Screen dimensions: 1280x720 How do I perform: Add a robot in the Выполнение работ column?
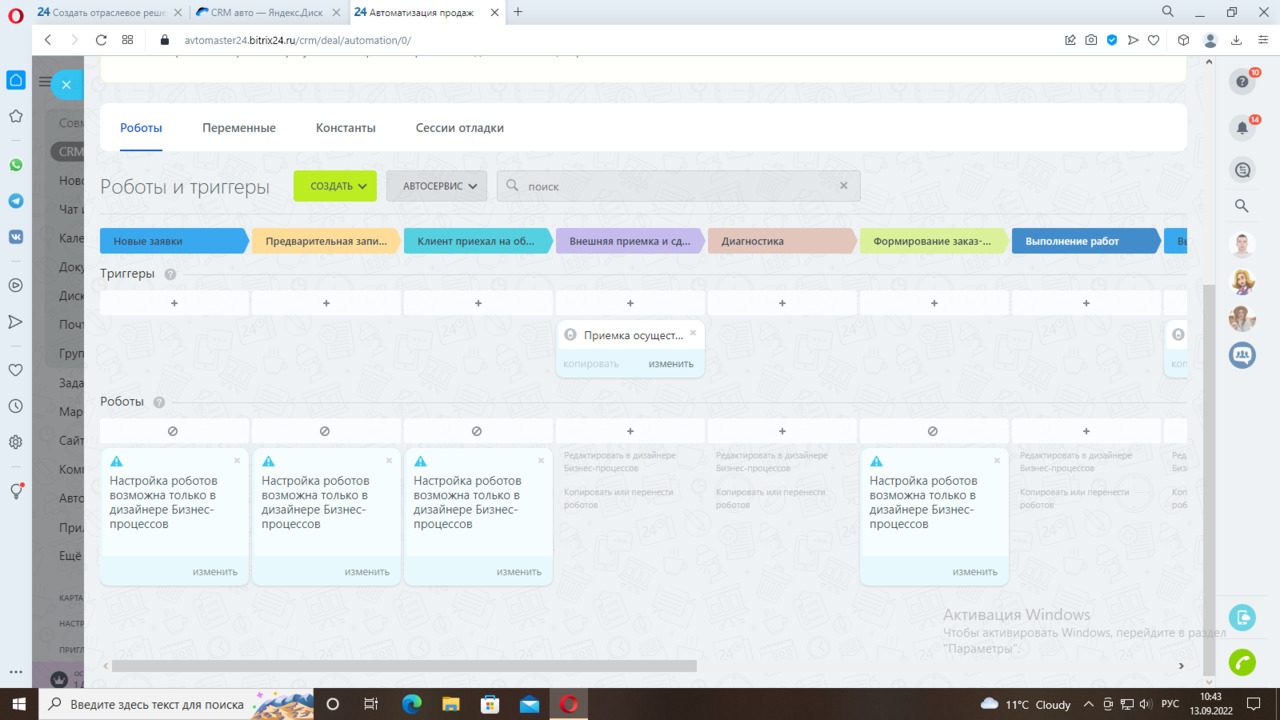(x=1086, y=431)
